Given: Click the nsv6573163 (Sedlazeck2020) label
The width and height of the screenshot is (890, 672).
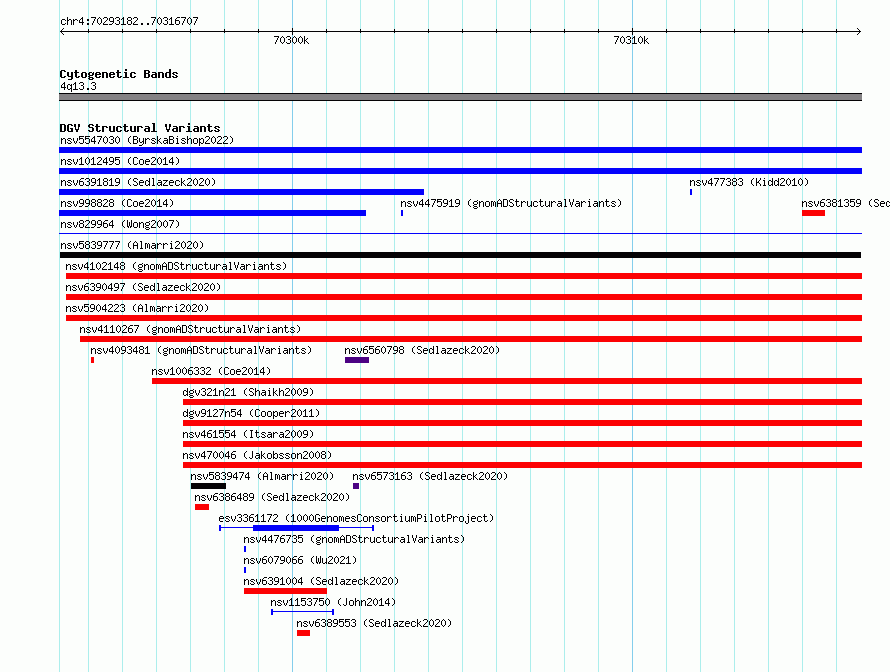Looking at the screenshot, I should pos(430,476).
